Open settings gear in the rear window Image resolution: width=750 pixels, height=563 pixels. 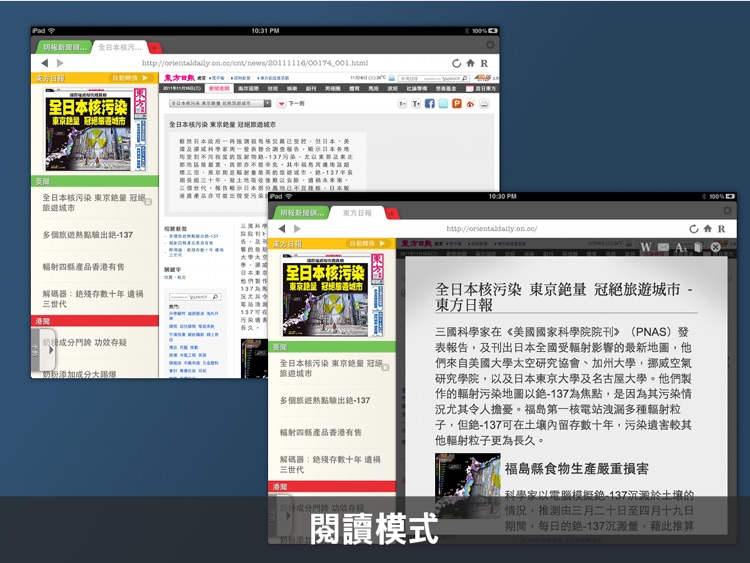pos(490,45)
